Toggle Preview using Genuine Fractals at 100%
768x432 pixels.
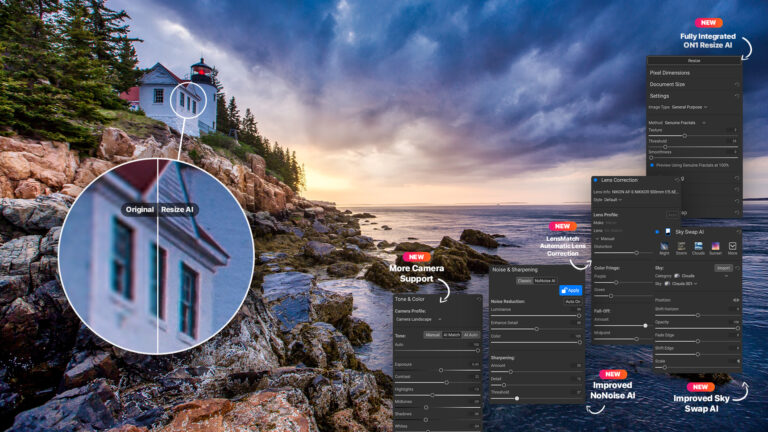[652, 165]
